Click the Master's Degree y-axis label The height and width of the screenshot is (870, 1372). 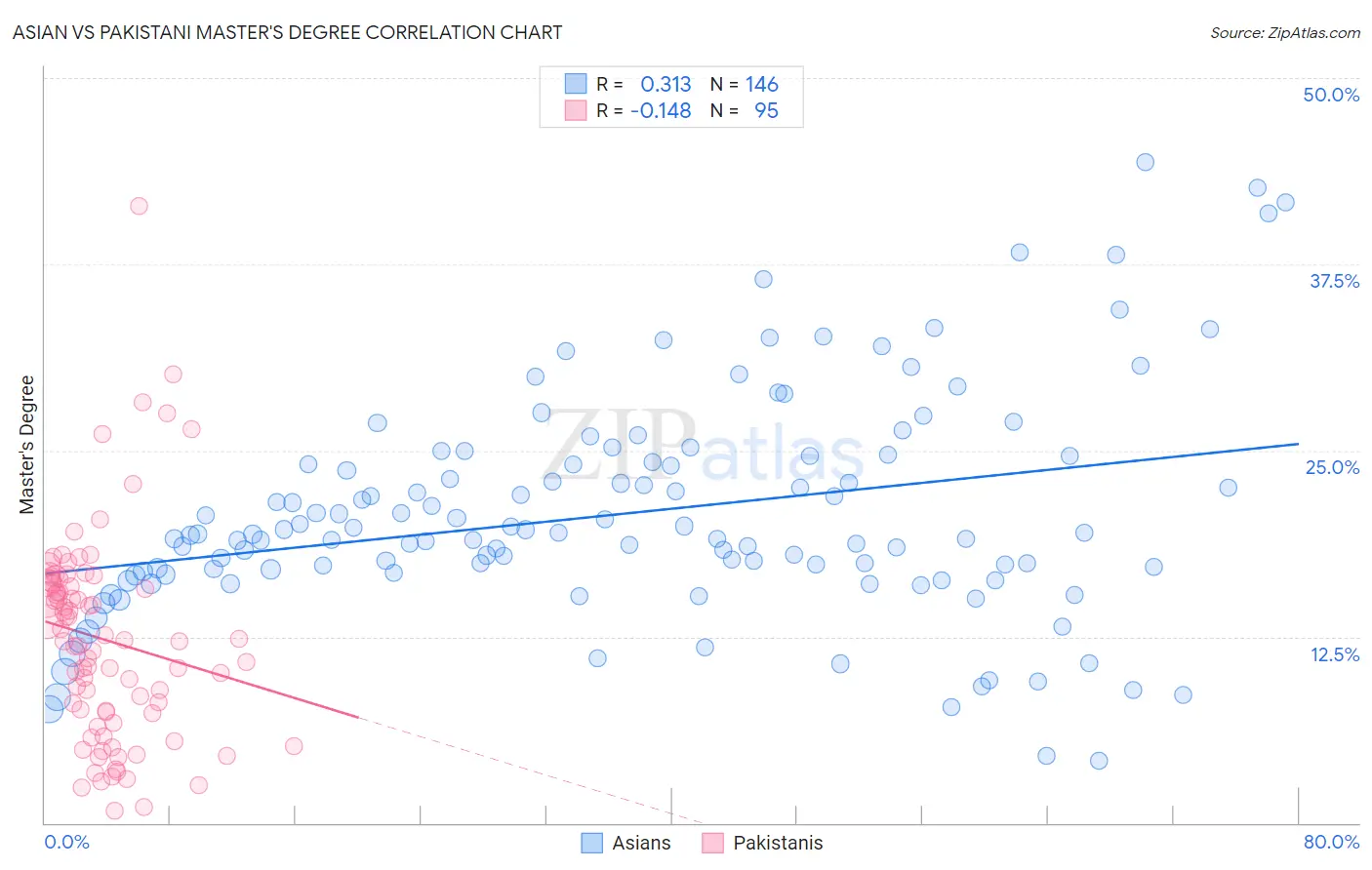(27, 445)
